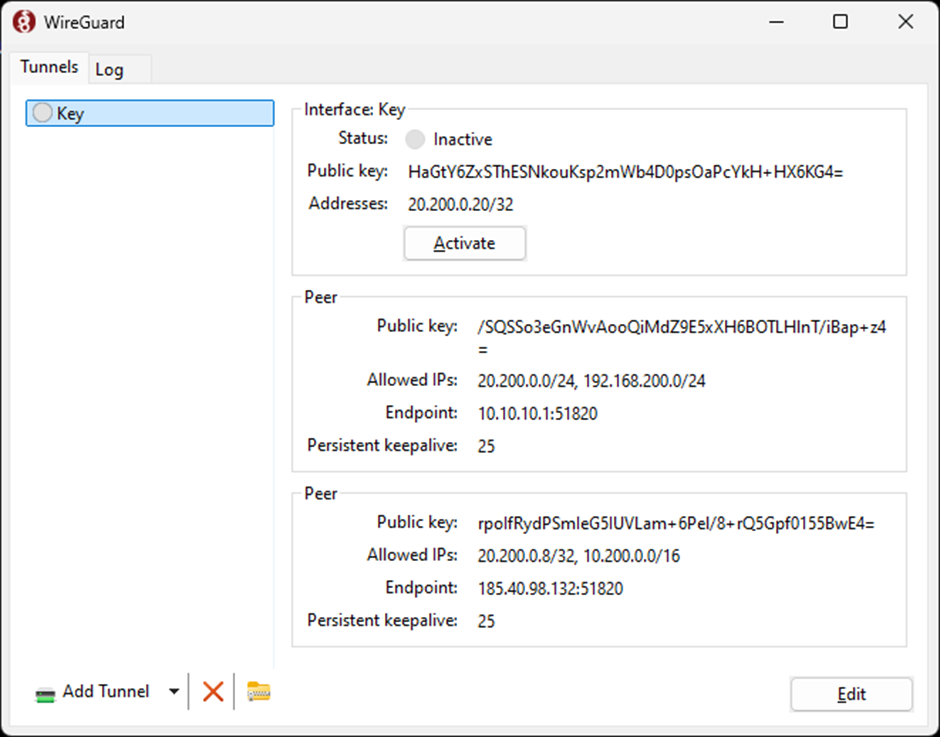Click the gray status circle beside Key
Viewport: 940px width, 737px height.
point(42,113)
